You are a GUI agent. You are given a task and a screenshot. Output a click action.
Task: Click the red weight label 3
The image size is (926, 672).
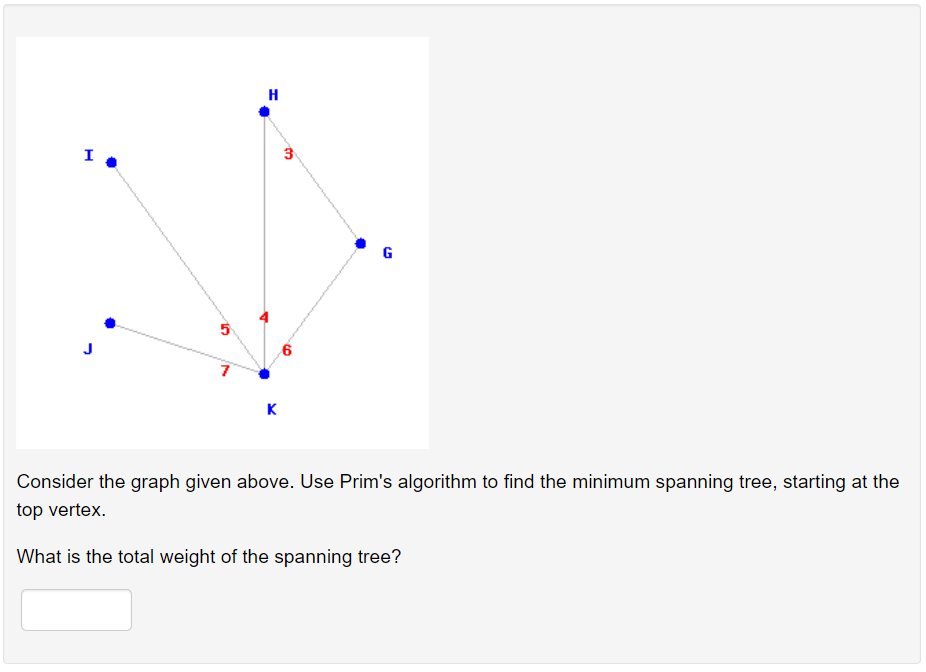point(288,153)
